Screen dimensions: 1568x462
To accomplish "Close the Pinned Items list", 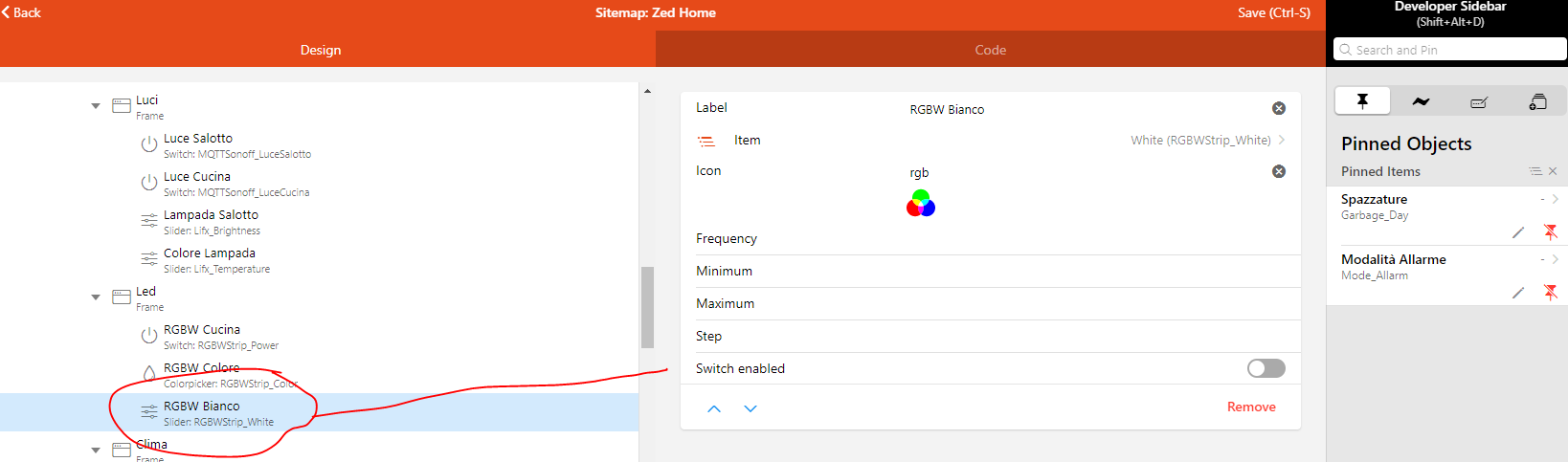I will point(1553,171).
